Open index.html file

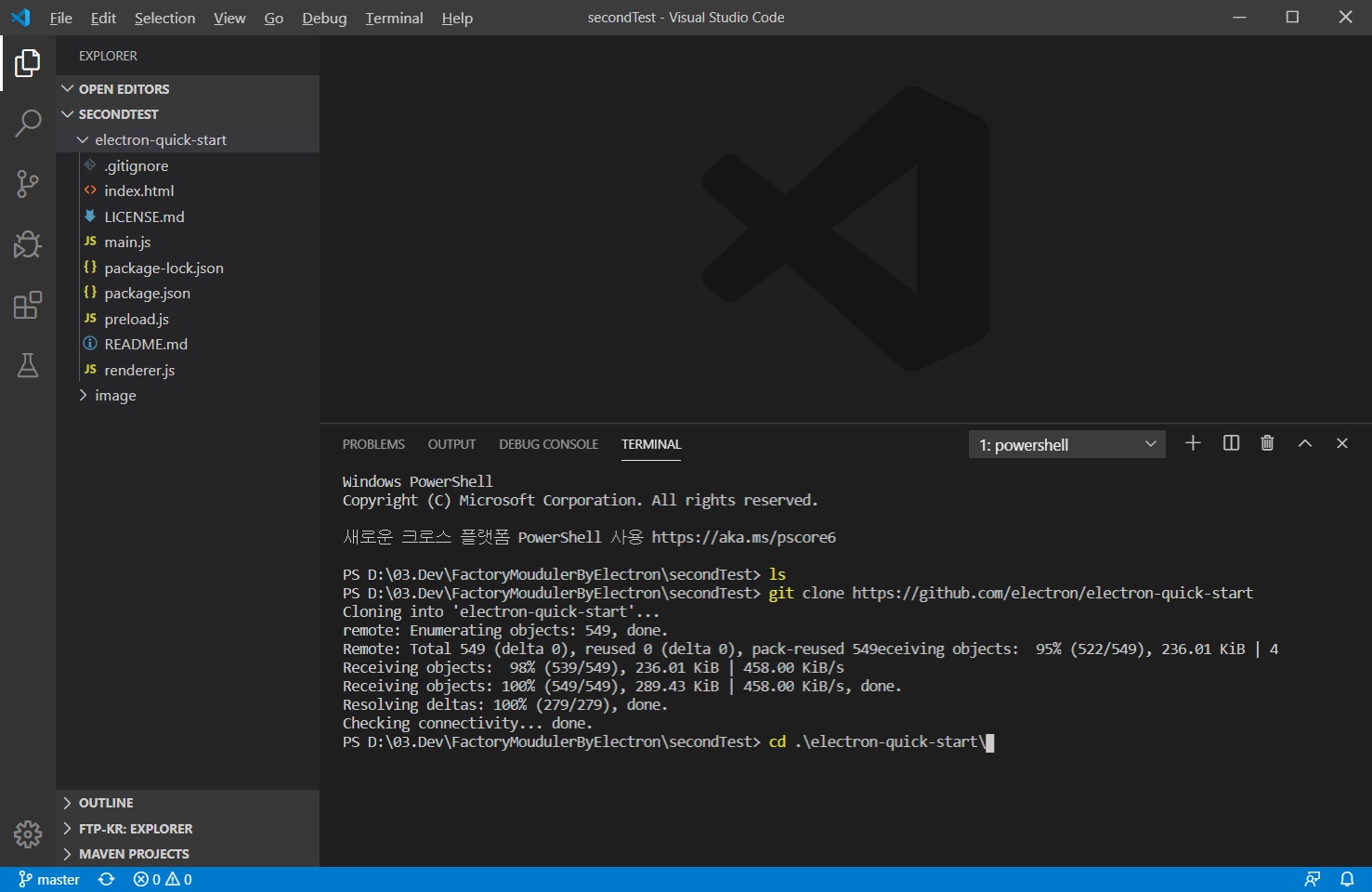[188, 190]
